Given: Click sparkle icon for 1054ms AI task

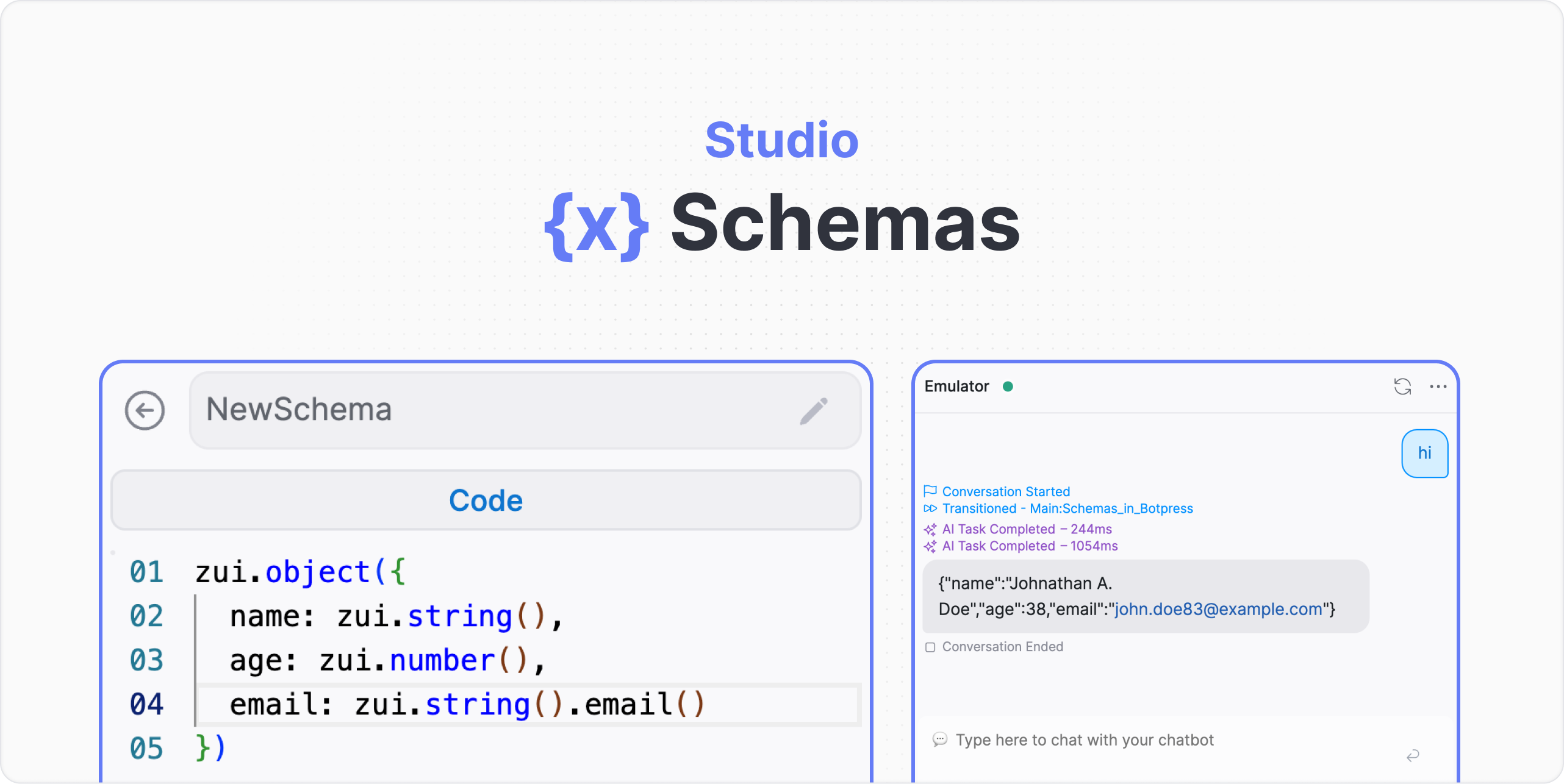Looking at the screenshot, I should (930, 546).
